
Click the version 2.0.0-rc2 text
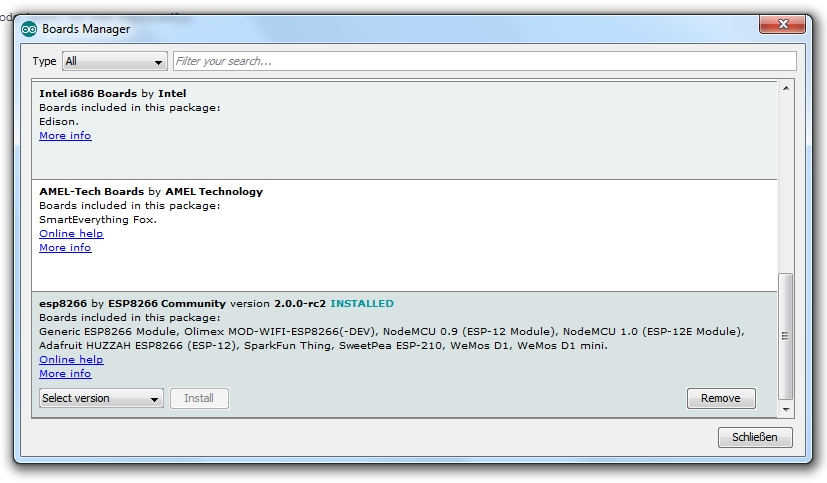coord(278,304)
